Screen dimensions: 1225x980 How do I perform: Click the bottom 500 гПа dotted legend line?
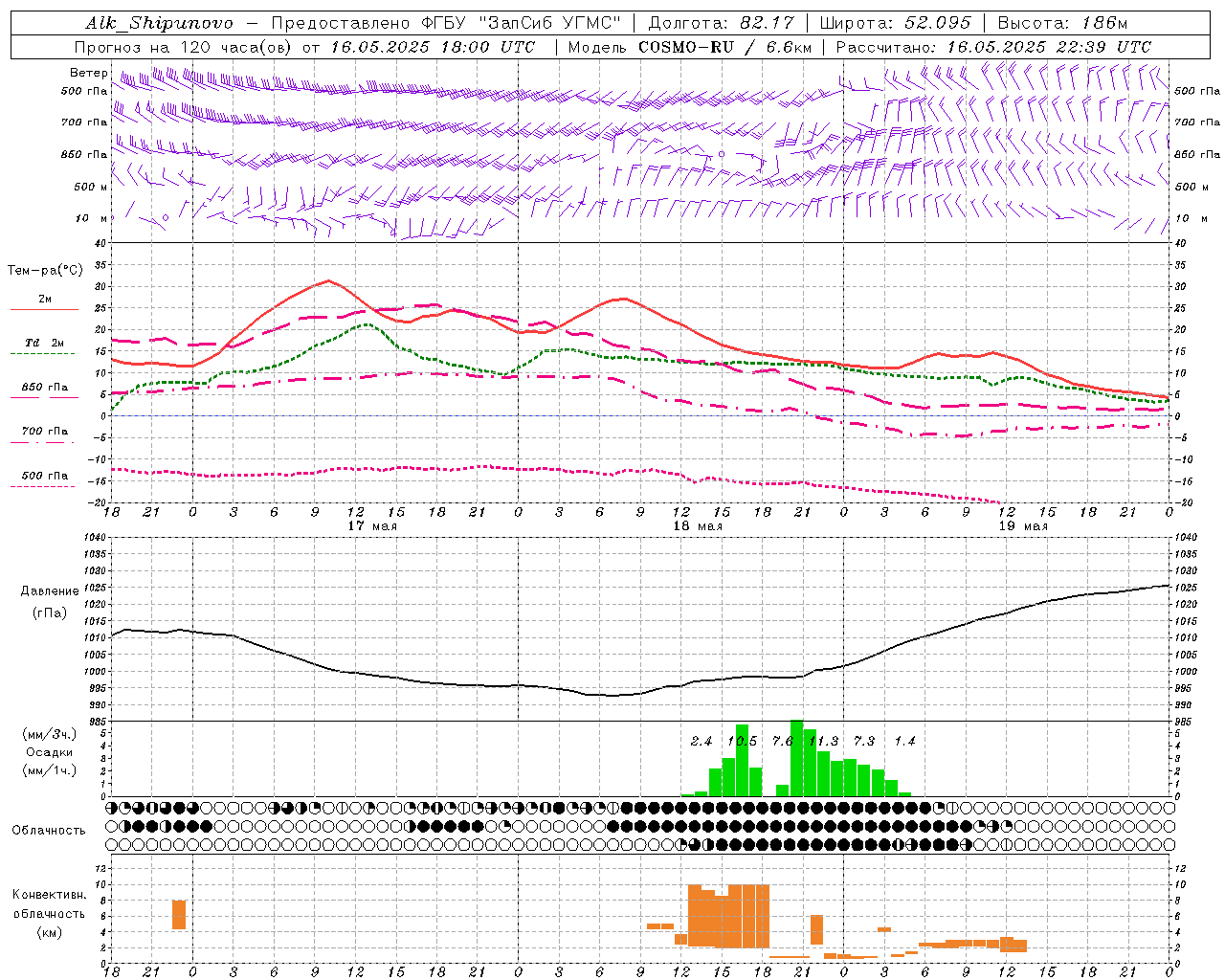(x=43, y=486)
